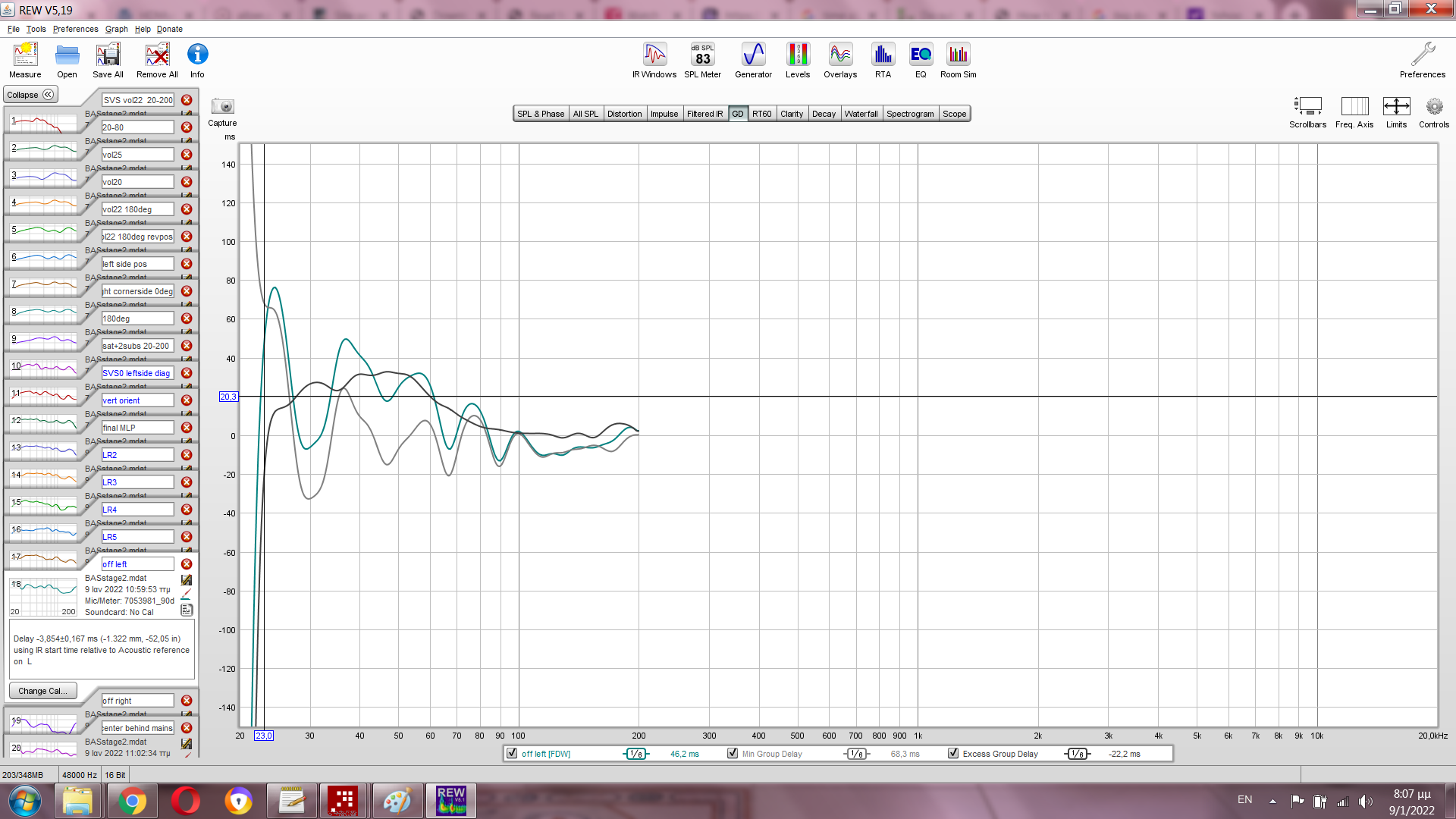
Task: Select the 'final MLP' measurement thumbnail
Action: pyautogui.click(x=44, y=422)
